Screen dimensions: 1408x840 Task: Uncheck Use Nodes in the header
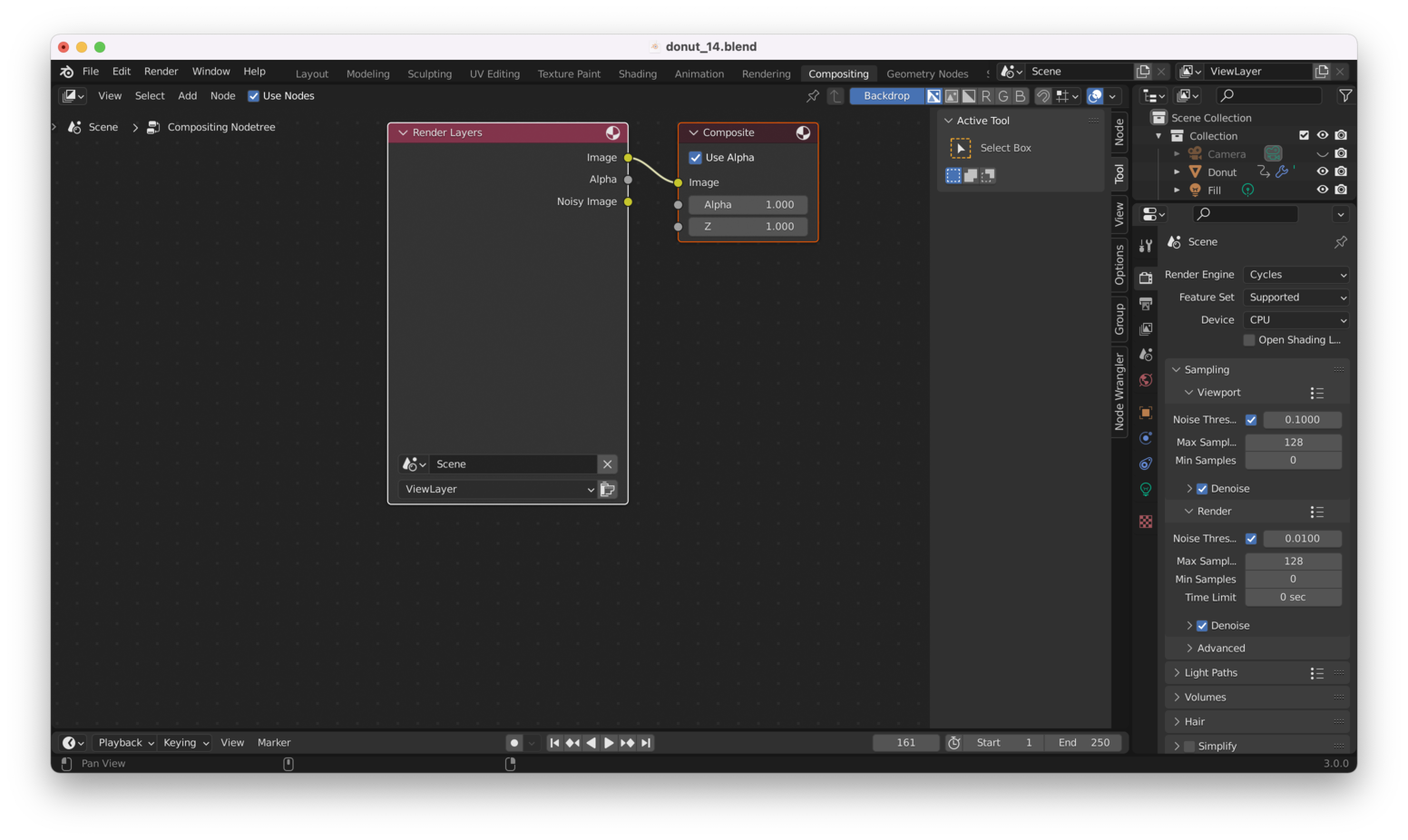tap(253, 95)
